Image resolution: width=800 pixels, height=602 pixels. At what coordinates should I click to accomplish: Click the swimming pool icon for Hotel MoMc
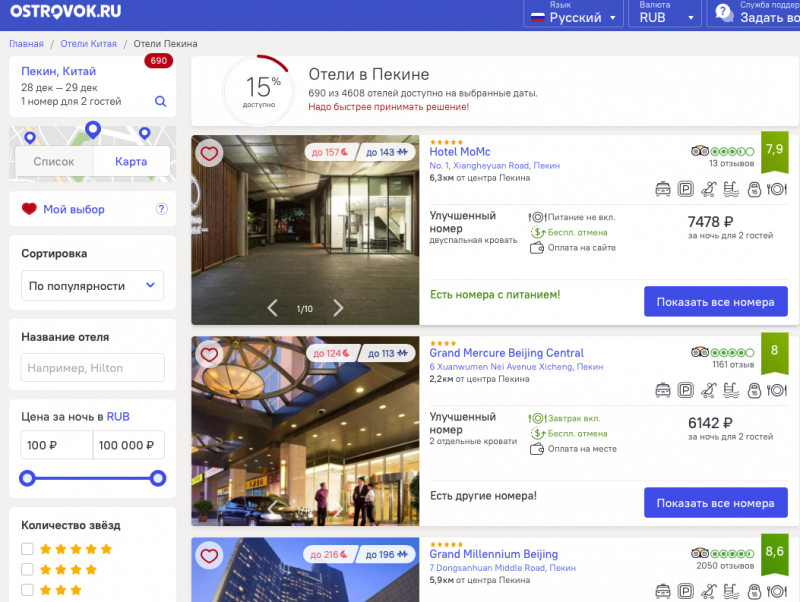731,189
